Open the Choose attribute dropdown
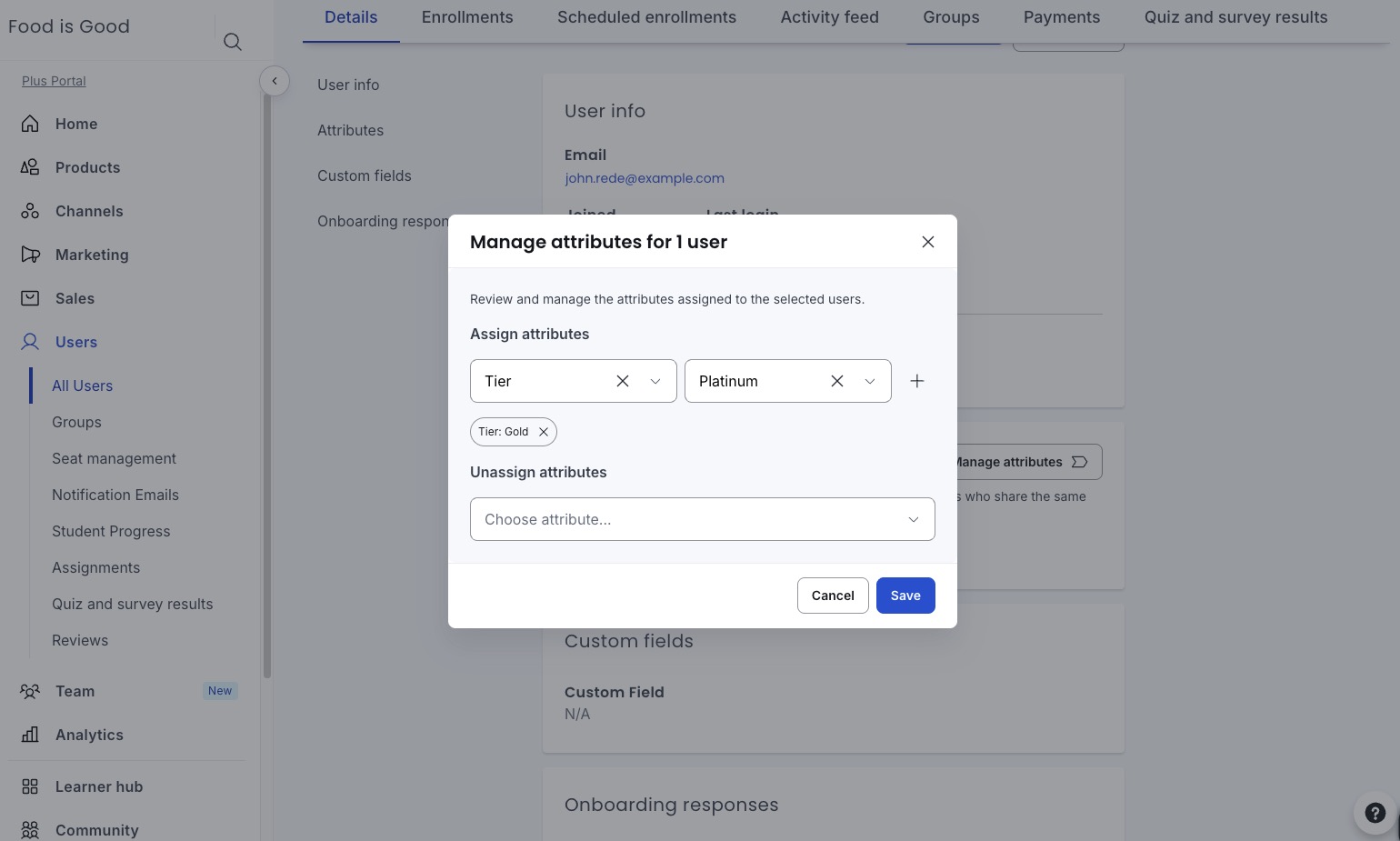 703,519
